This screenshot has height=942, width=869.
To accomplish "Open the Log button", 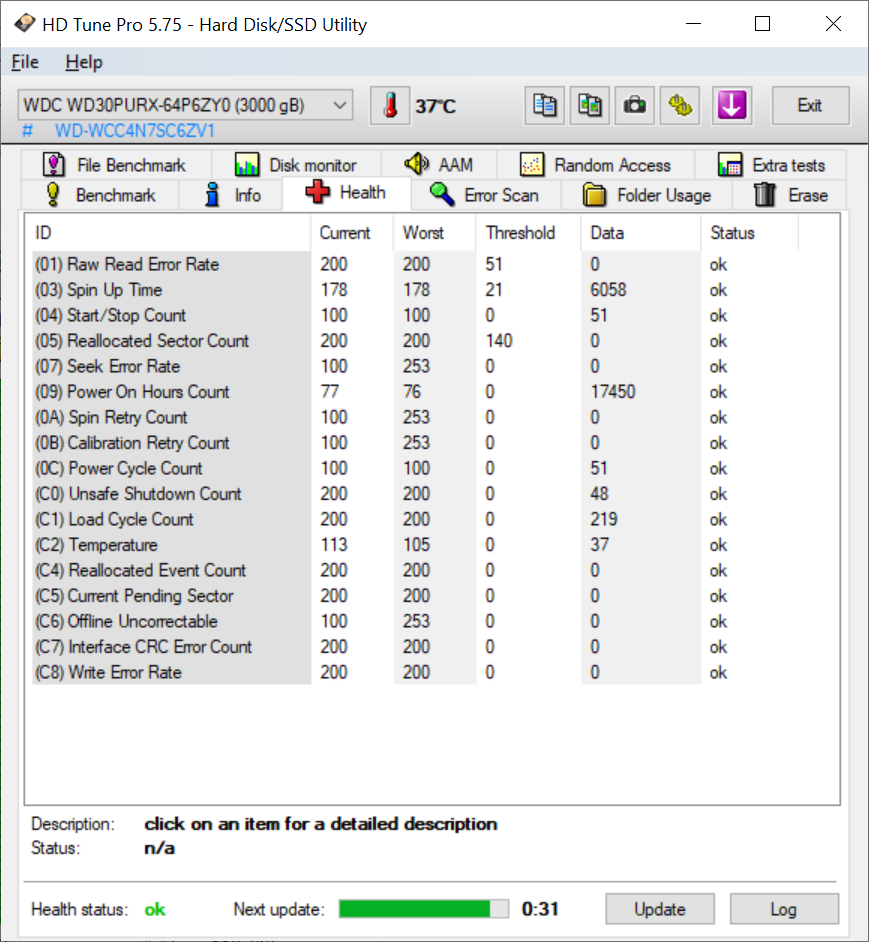I will pyautogui.click(x=784, y=909).
